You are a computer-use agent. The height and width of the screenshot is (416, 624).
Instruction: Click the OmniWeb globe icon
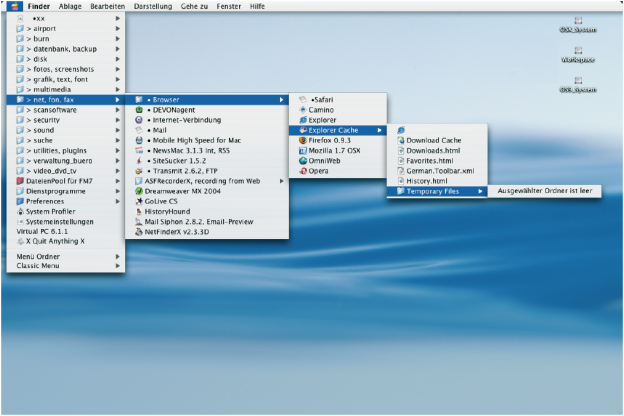[x=303, y=160]
